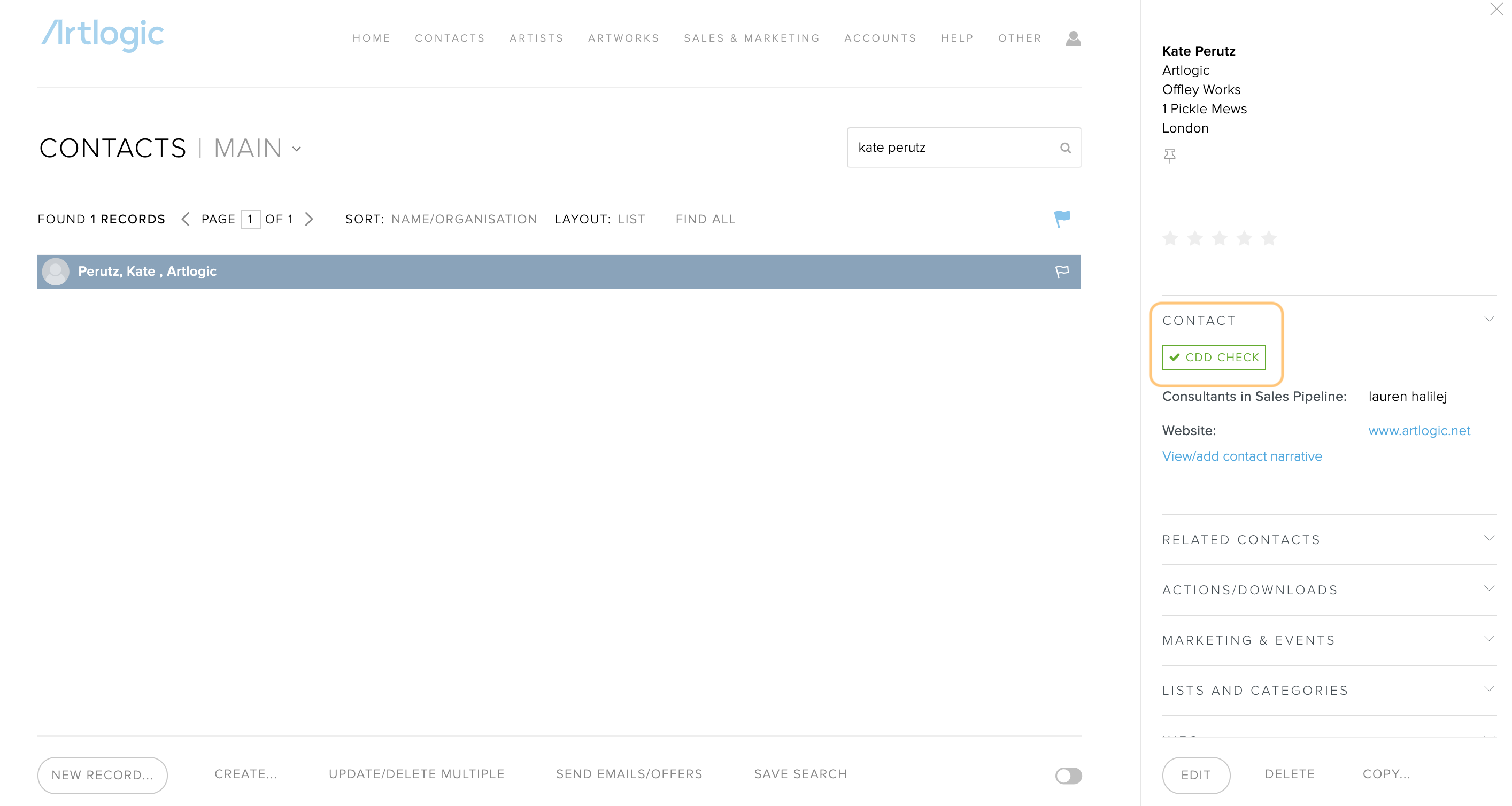This screenshot has width=1512, height=806.
Task: Open the CONTACTS menu
Action: [x=450, y=38]
